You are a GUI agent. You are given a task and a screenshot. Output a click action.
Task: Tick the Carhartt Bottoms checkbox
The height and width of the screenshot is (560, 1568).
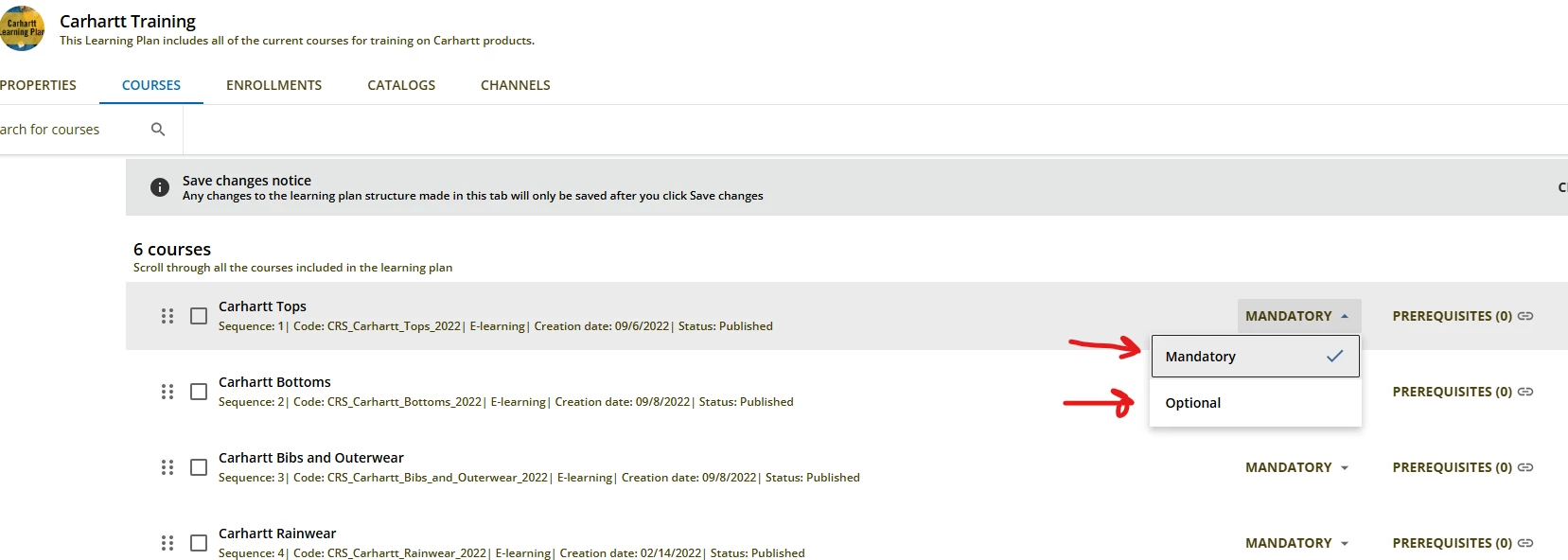tap(199, 392)
